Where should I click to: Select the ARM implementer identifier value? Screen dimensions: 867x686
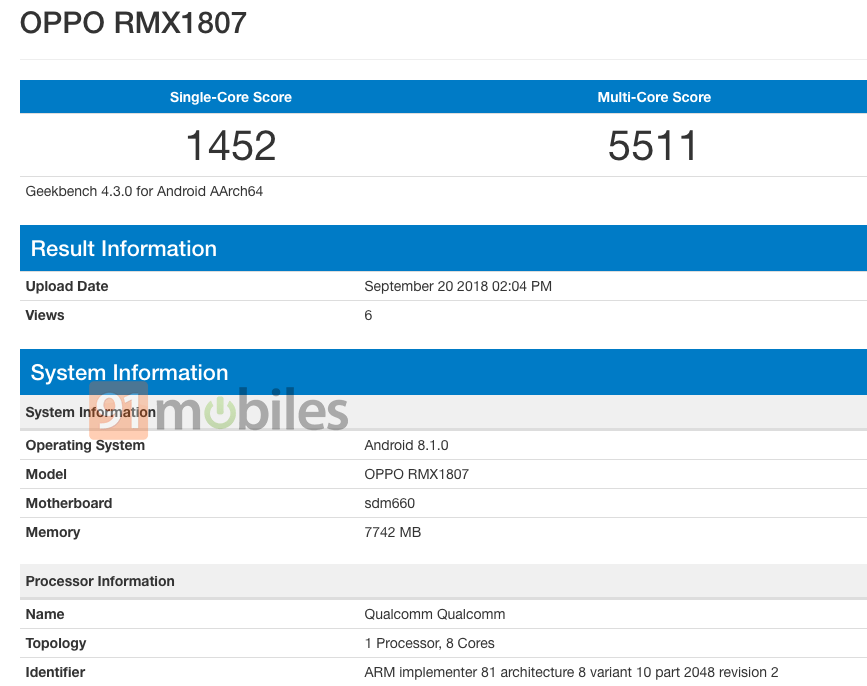click(x=570, y=672)
